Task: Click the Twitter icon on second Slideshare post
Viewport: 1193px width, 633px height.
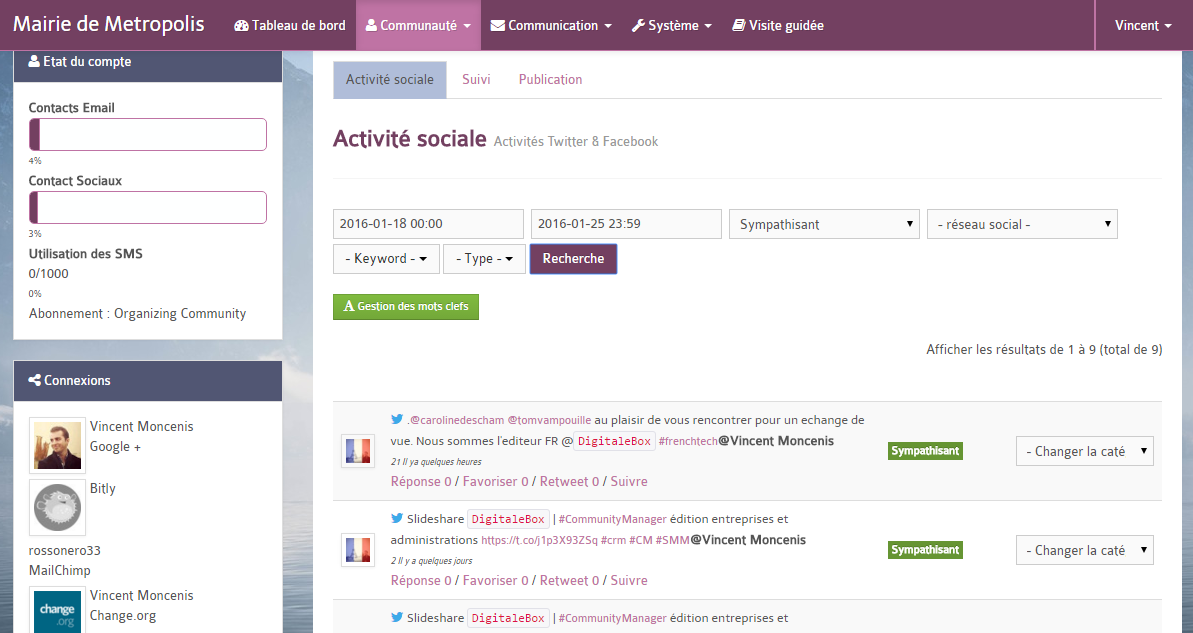Action: [x=397, y=618]
